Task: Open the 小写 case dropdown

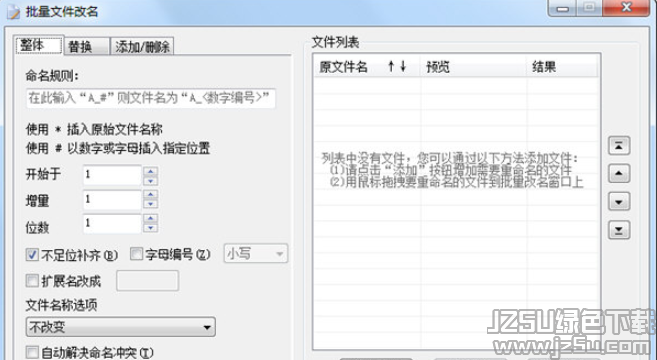Action: pos(256,254)
